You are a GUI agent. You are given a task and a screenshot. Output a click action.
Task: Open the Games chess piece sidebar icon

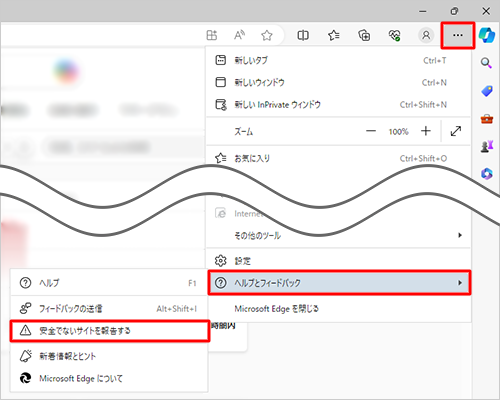487,146
